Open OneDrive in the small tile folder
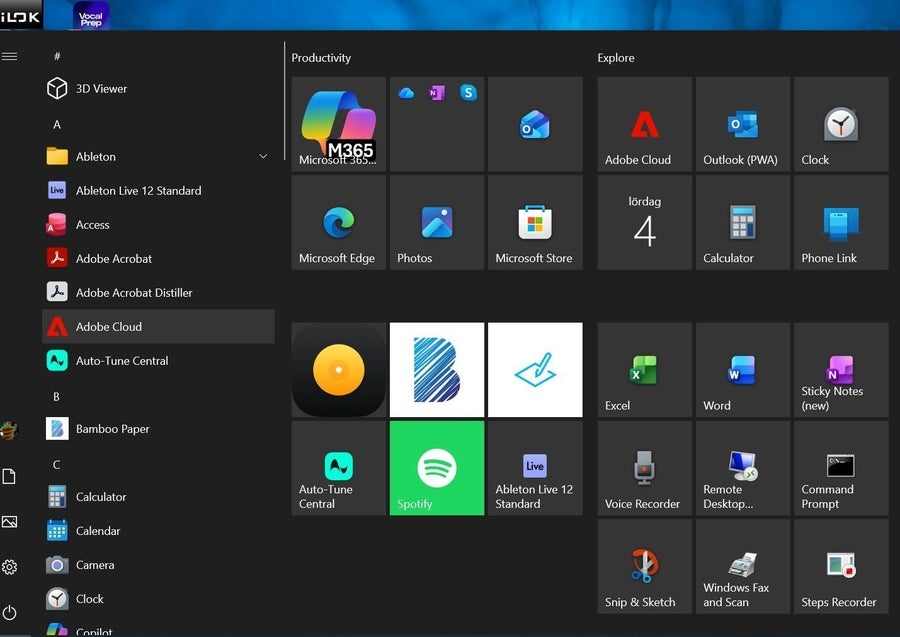Viewport: 900px width, 637px height. 406,92
